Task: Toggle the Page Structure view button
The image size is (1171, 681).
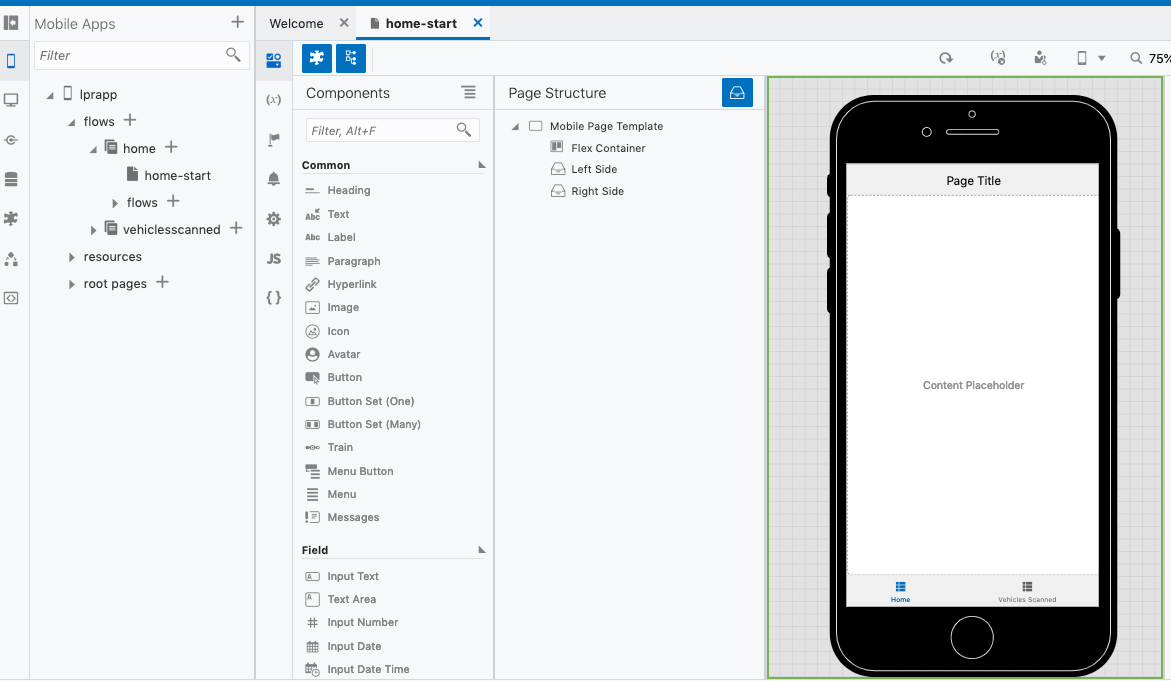Action: tap(350, 58)
